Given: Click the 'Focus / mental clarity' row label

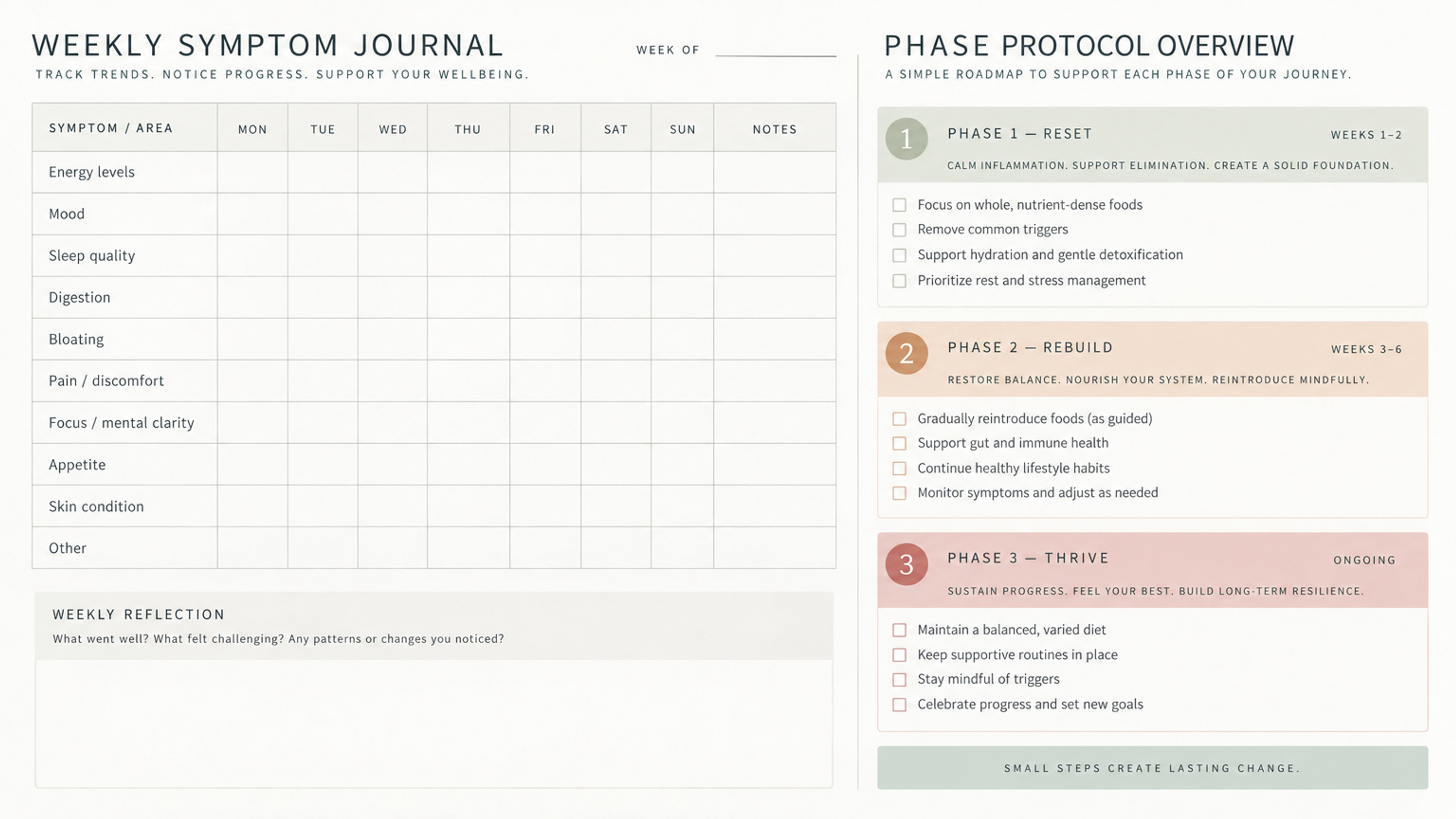Looking at the screenshot, I should (121, 423).
